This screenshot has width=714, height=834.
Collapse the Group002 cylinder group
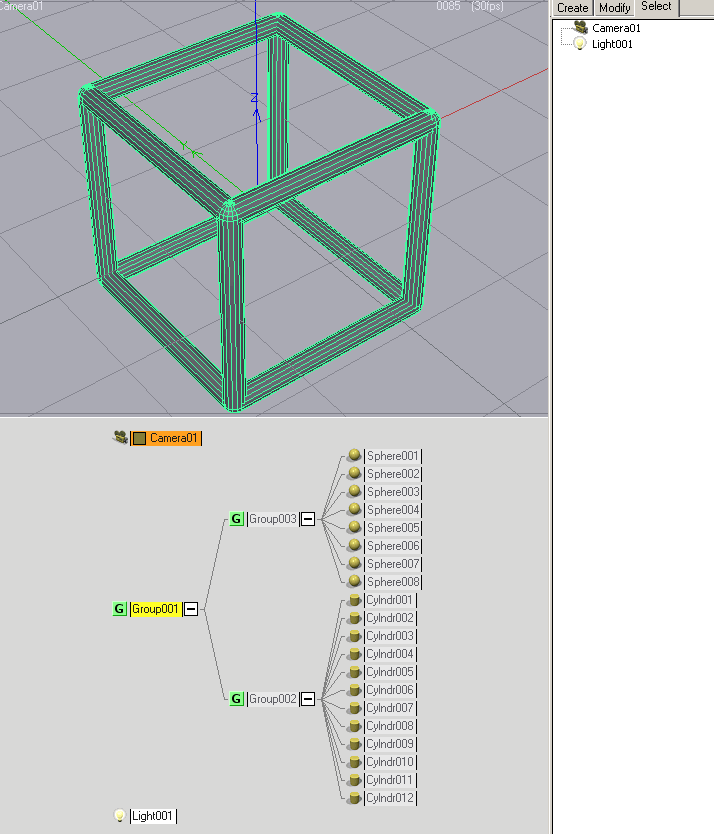[x=308, y=699]
